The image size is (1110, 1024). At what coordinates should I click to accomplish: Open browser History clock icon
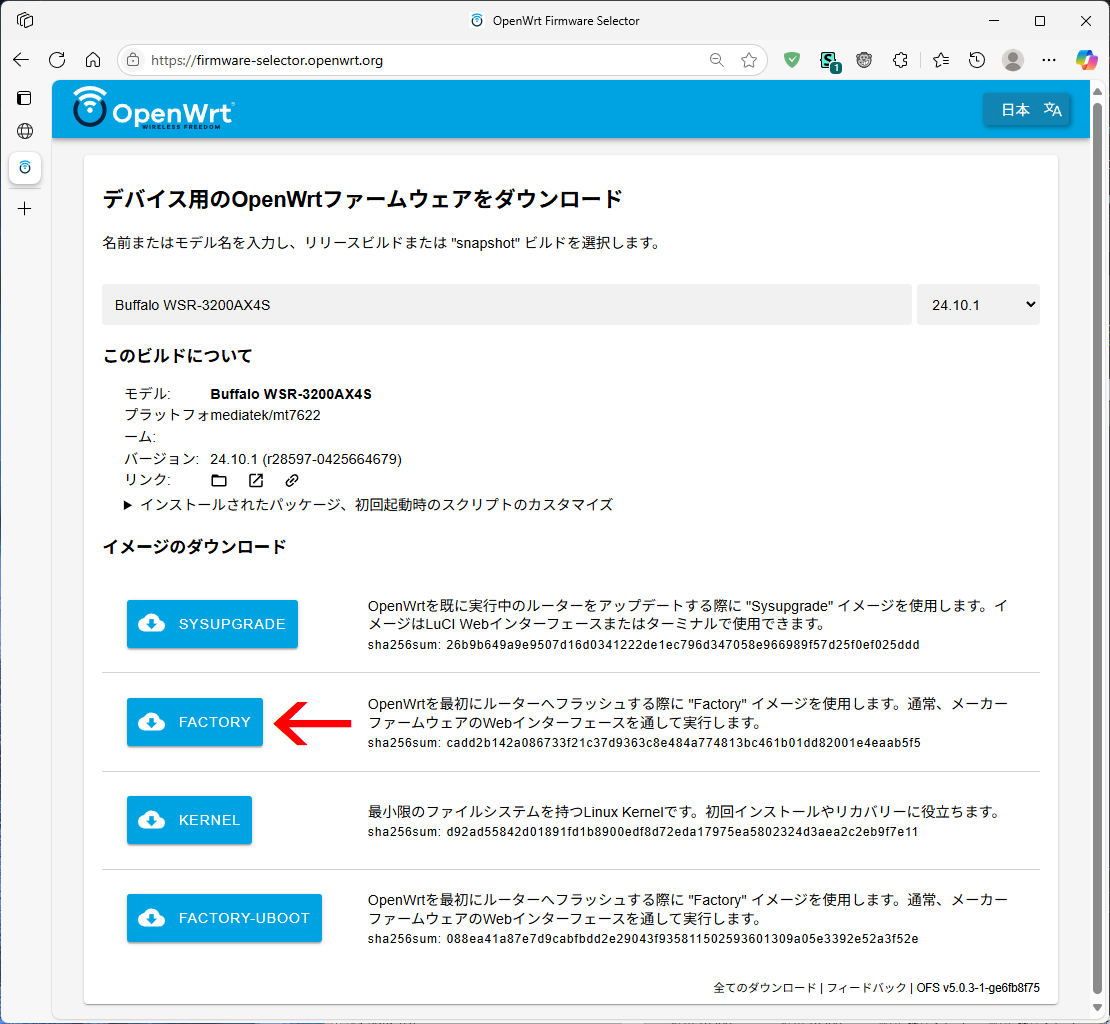[977, 60]
